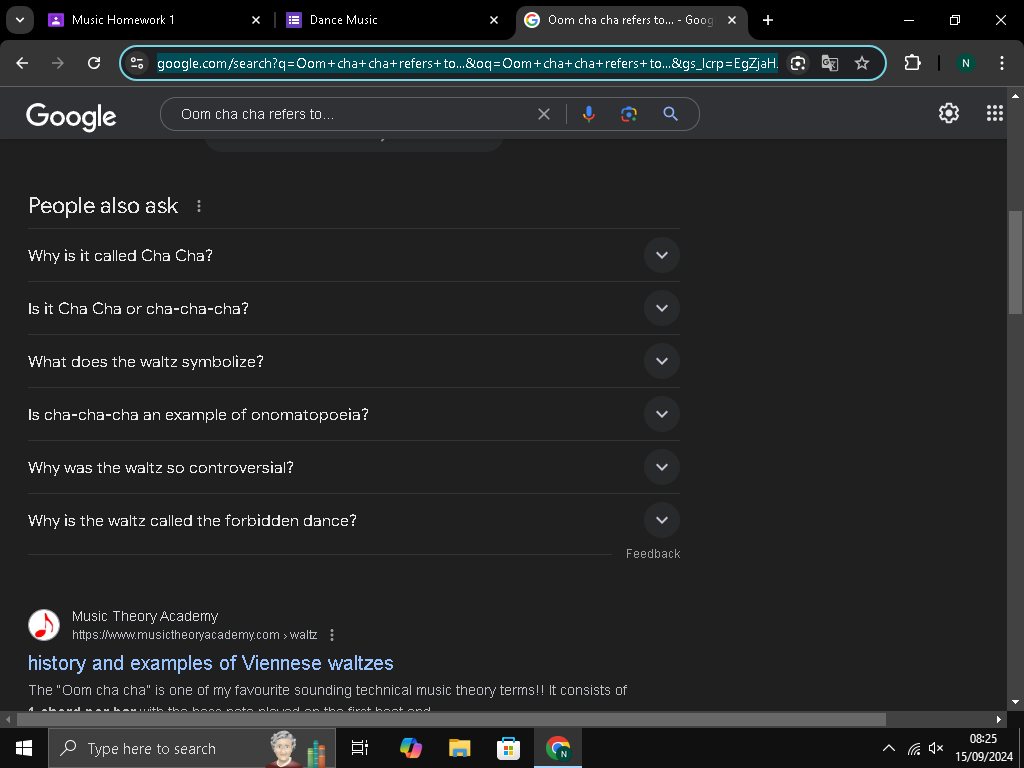Click the horizontal scrollbar thumb
This screenshot has width=1024, height=768.
pyautogui.click(x=451, y=720)
